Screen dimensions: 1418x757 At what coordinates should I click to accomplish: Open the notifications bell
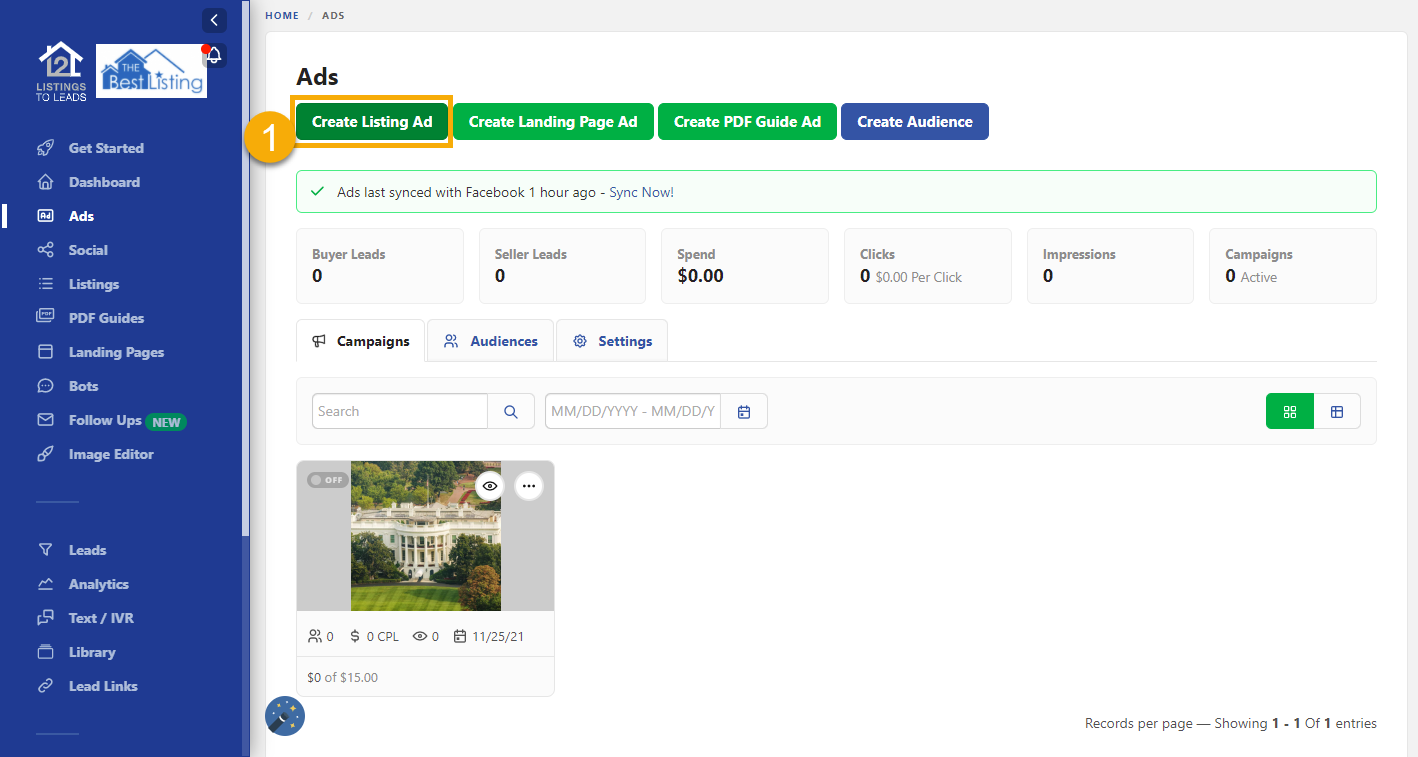pos(213,57)
